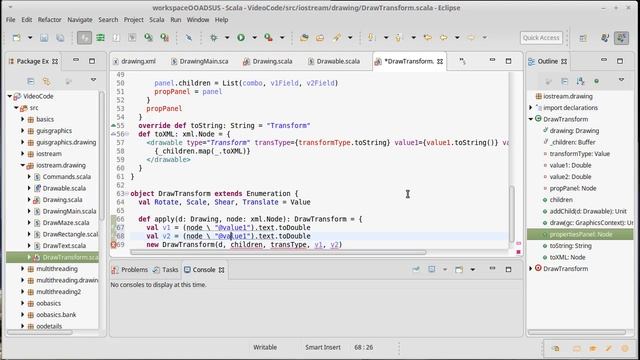Image resolution: width=640 pixels, height=360 pixels.
Task: Click the Display Selected Console icon
Action: [431, 269]
